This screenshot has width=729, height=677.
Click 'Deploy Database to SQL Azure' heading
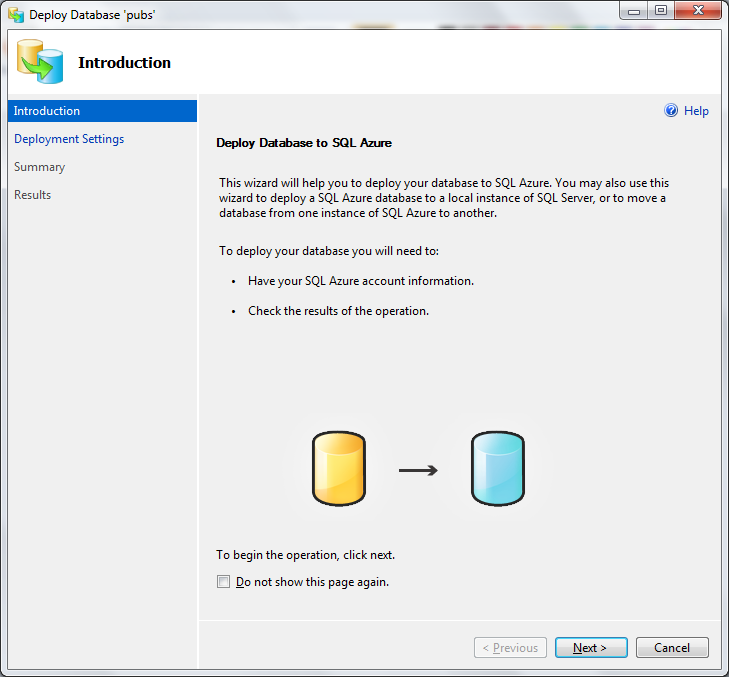[304, 143]
